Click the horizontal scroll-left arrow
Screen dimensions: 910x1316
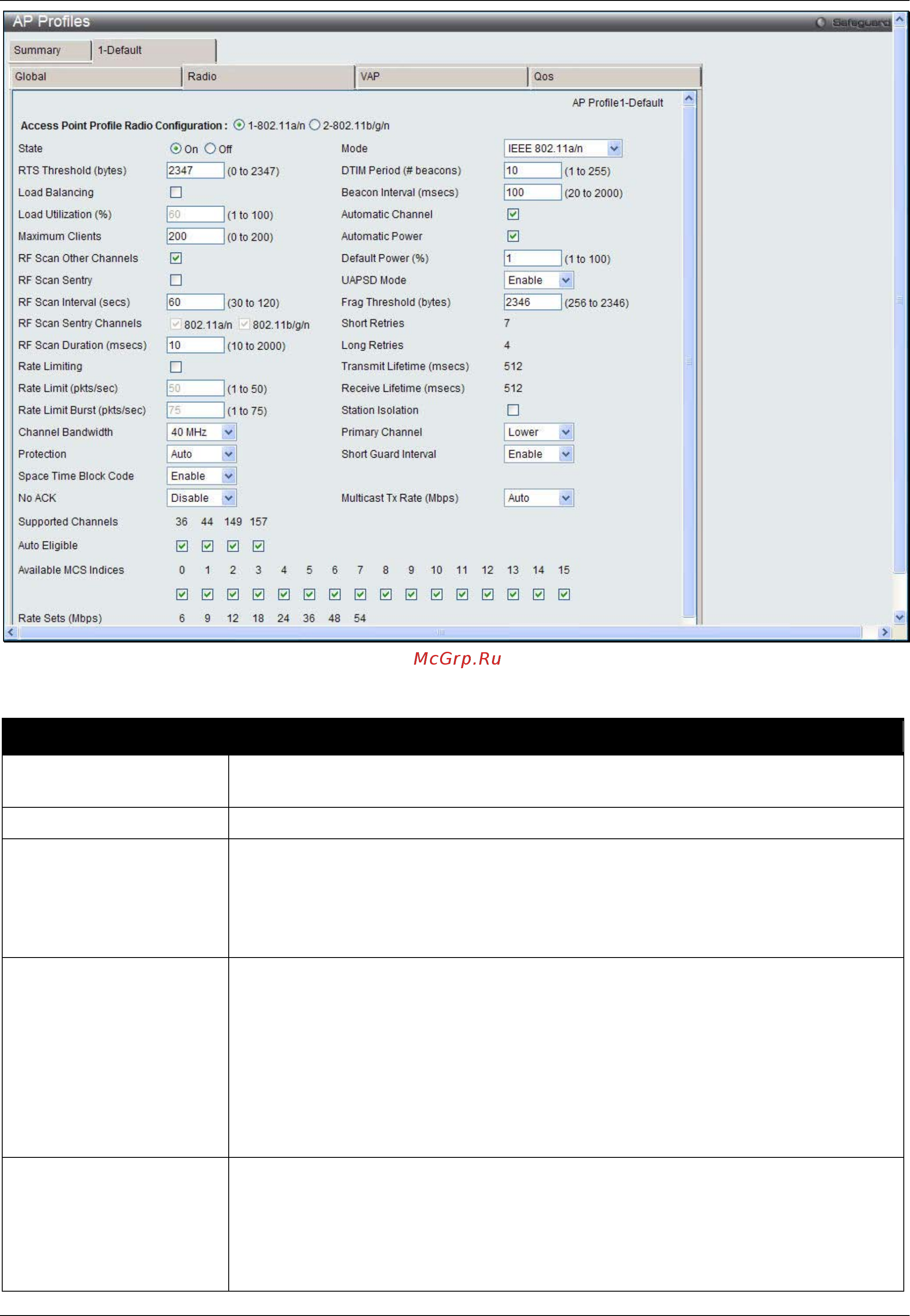coord(10,632)
